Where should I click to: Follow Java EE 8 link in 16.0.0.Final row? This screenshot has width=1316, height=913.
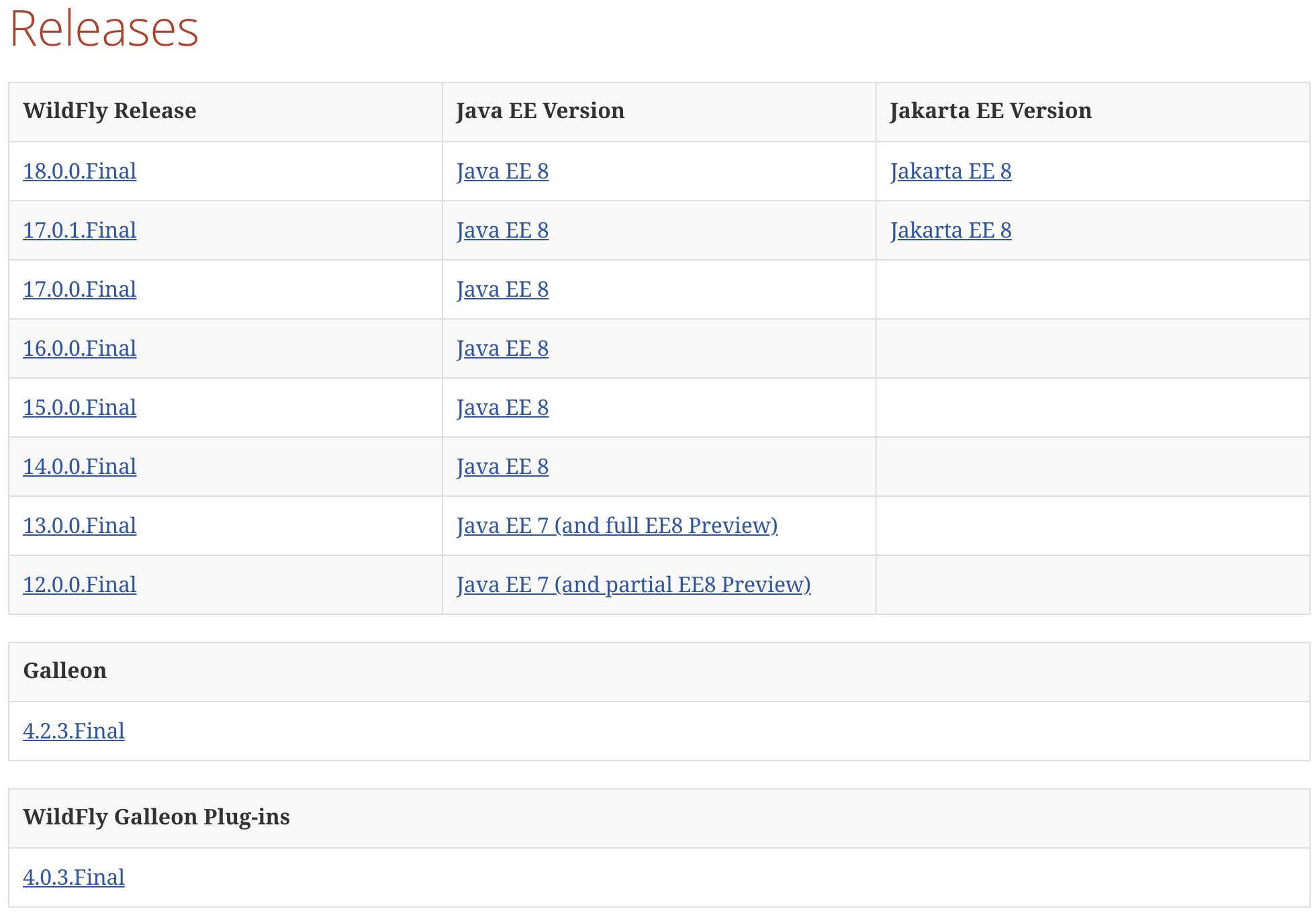(x=502, y=348)
